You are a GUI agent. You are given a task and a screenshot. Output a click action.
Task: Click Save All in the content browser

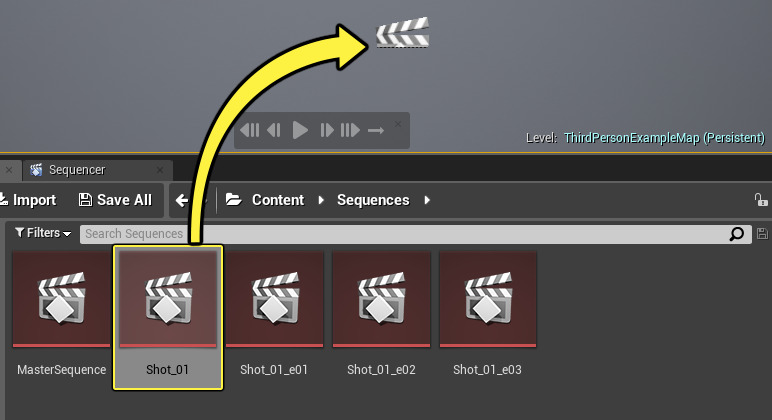(x=115, y=200)
